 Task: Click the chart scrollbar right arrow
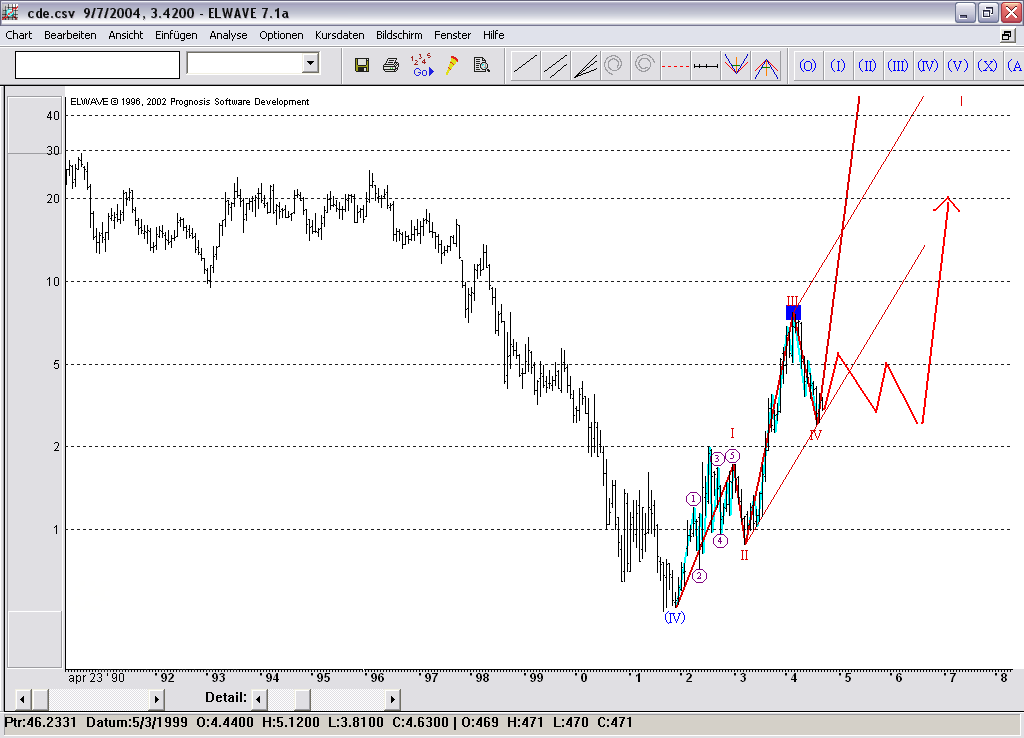click(x=156, y=699)
